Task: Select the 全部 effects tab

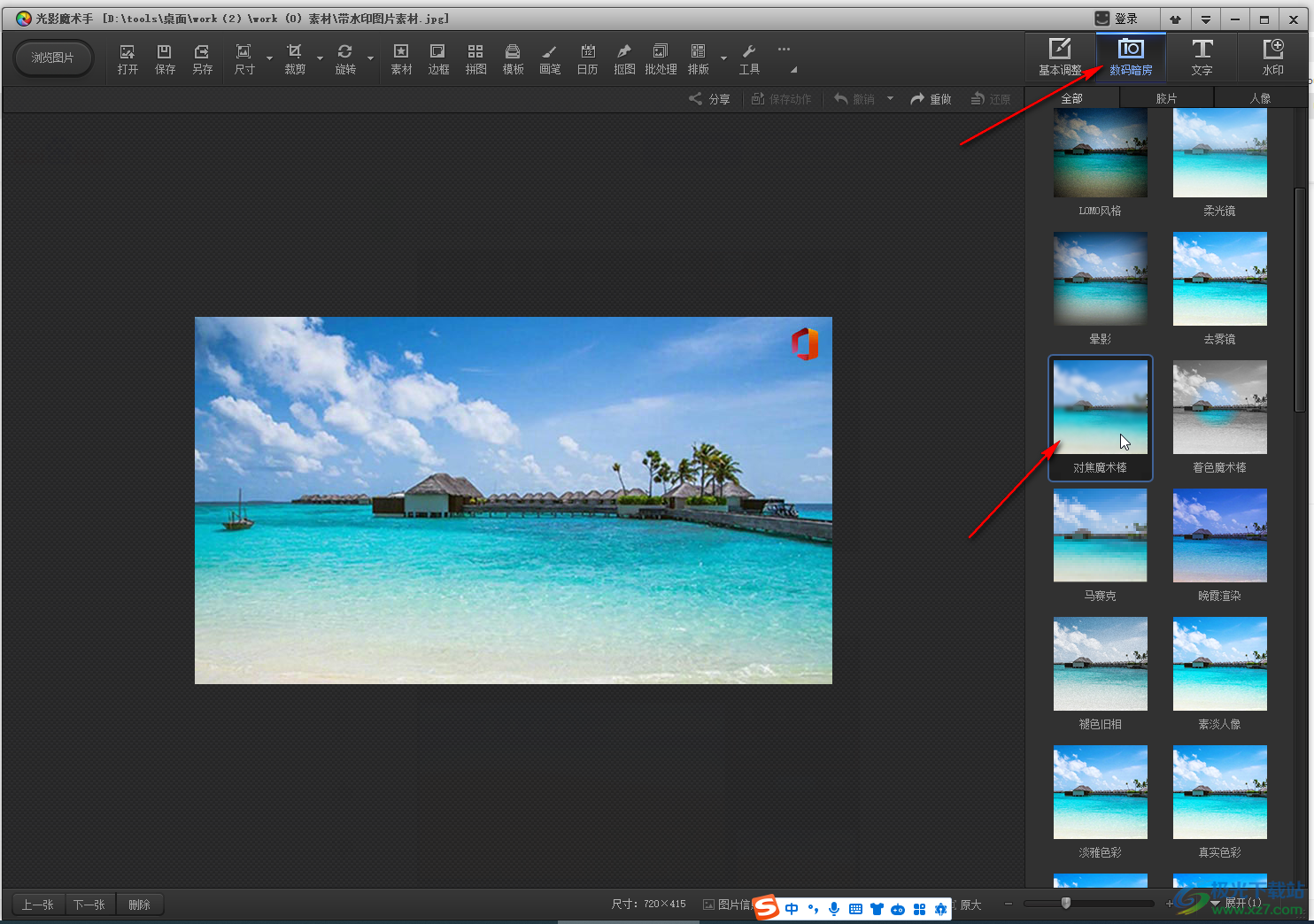Action: click(1071, 98)
